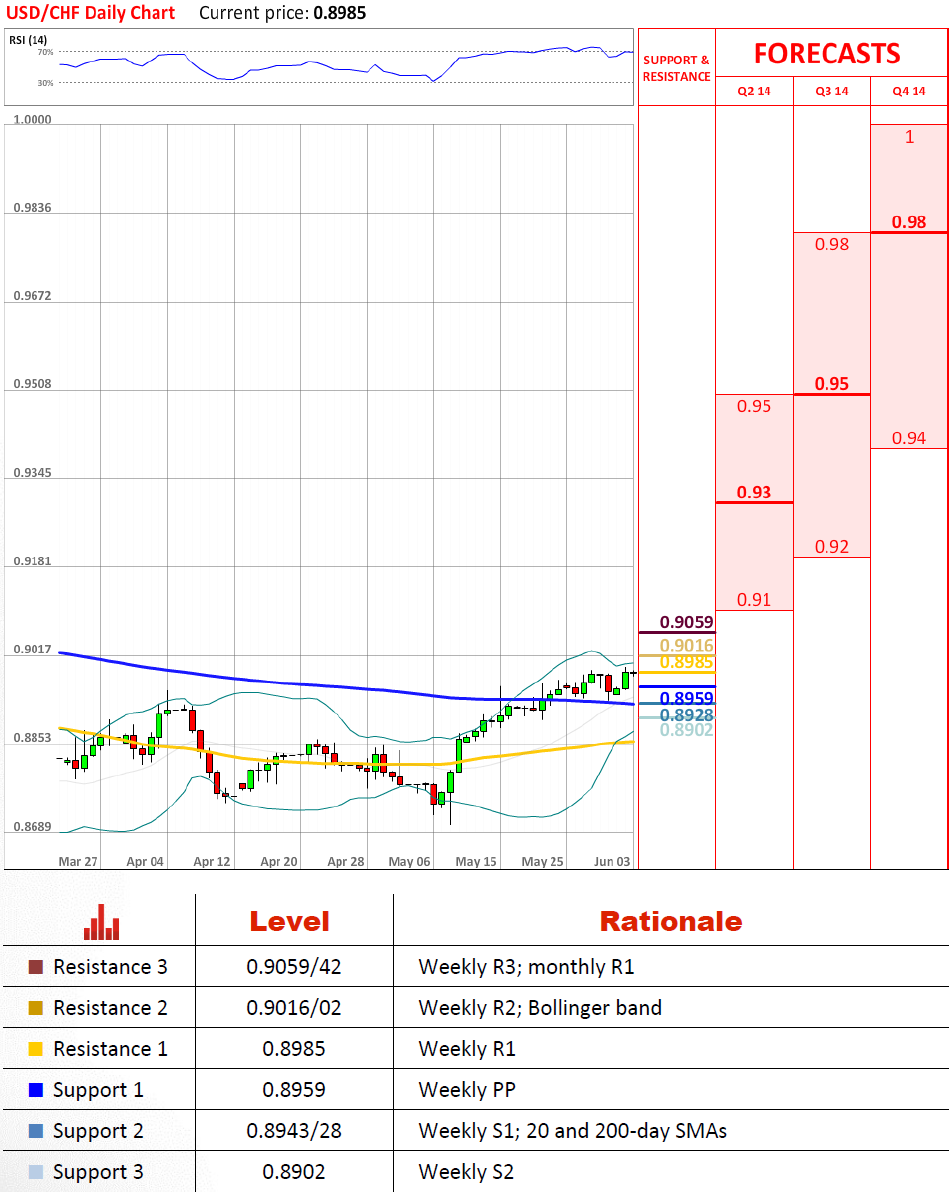
Task: Click level cell 0.9016/02
Action: 293,1008
